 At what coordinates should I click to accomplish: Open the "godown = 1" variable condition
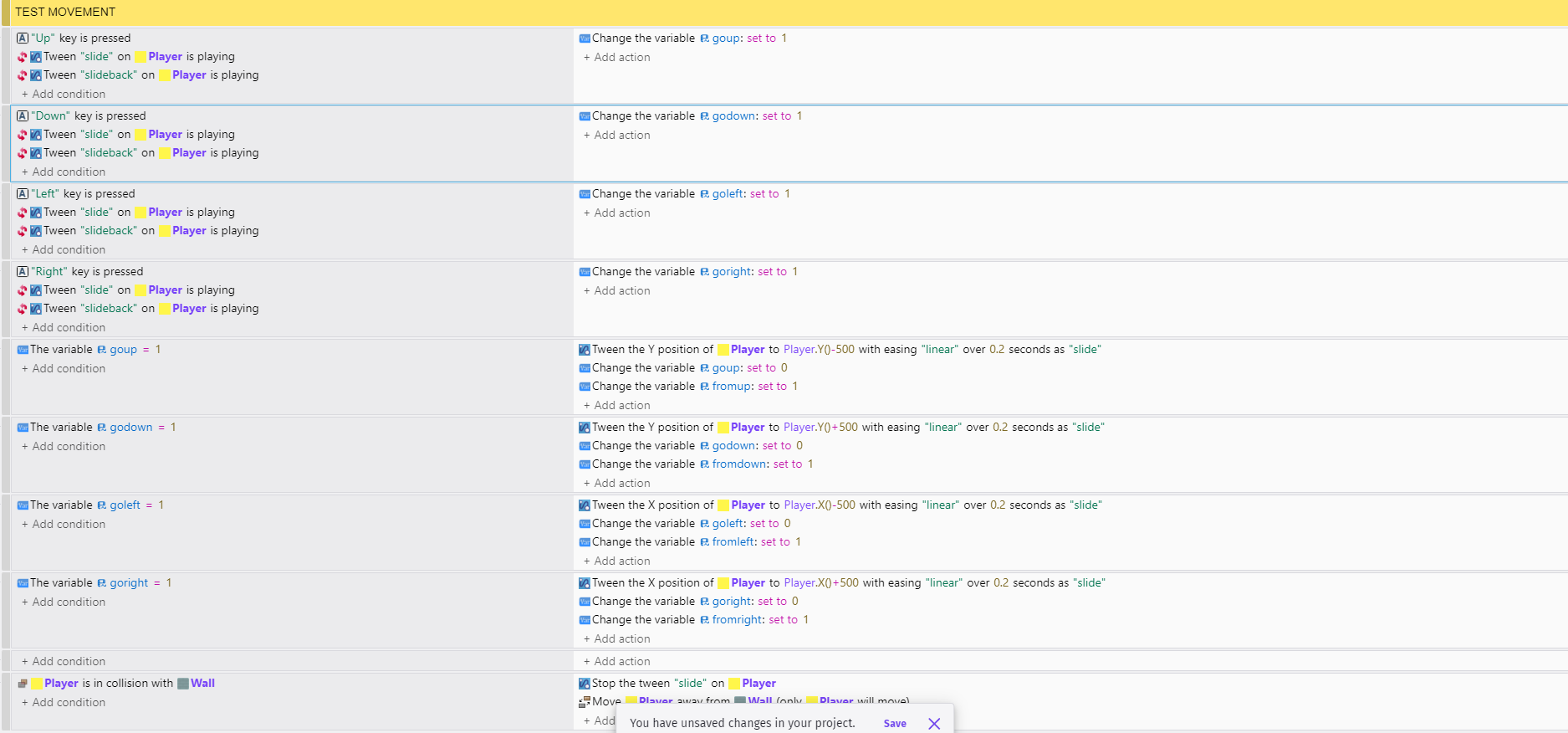pos(97,428)
